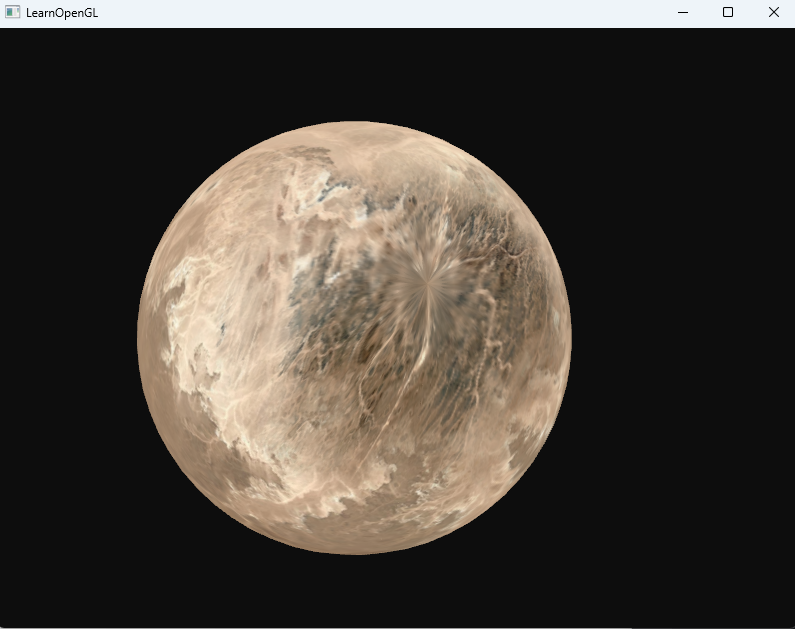Click the starburst pinch point on the planet
Viewport: 795px width, 629px height.
click(428, 287)
